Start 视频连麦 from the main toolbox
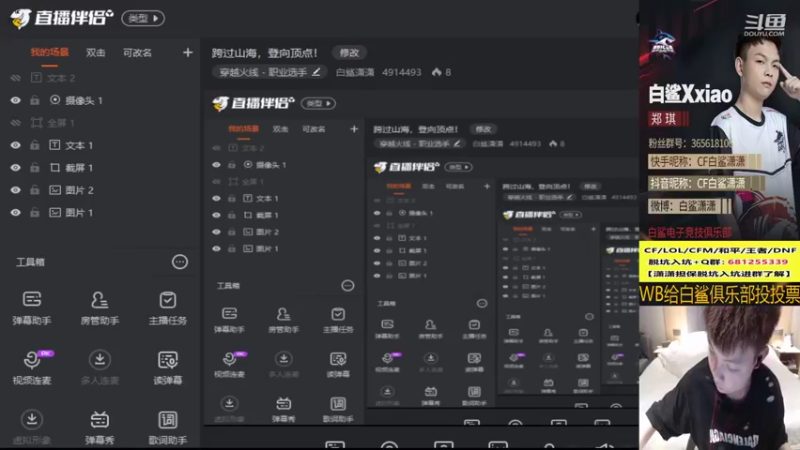The height and width of the screenshot is (450, 800). tap(32, 367)
